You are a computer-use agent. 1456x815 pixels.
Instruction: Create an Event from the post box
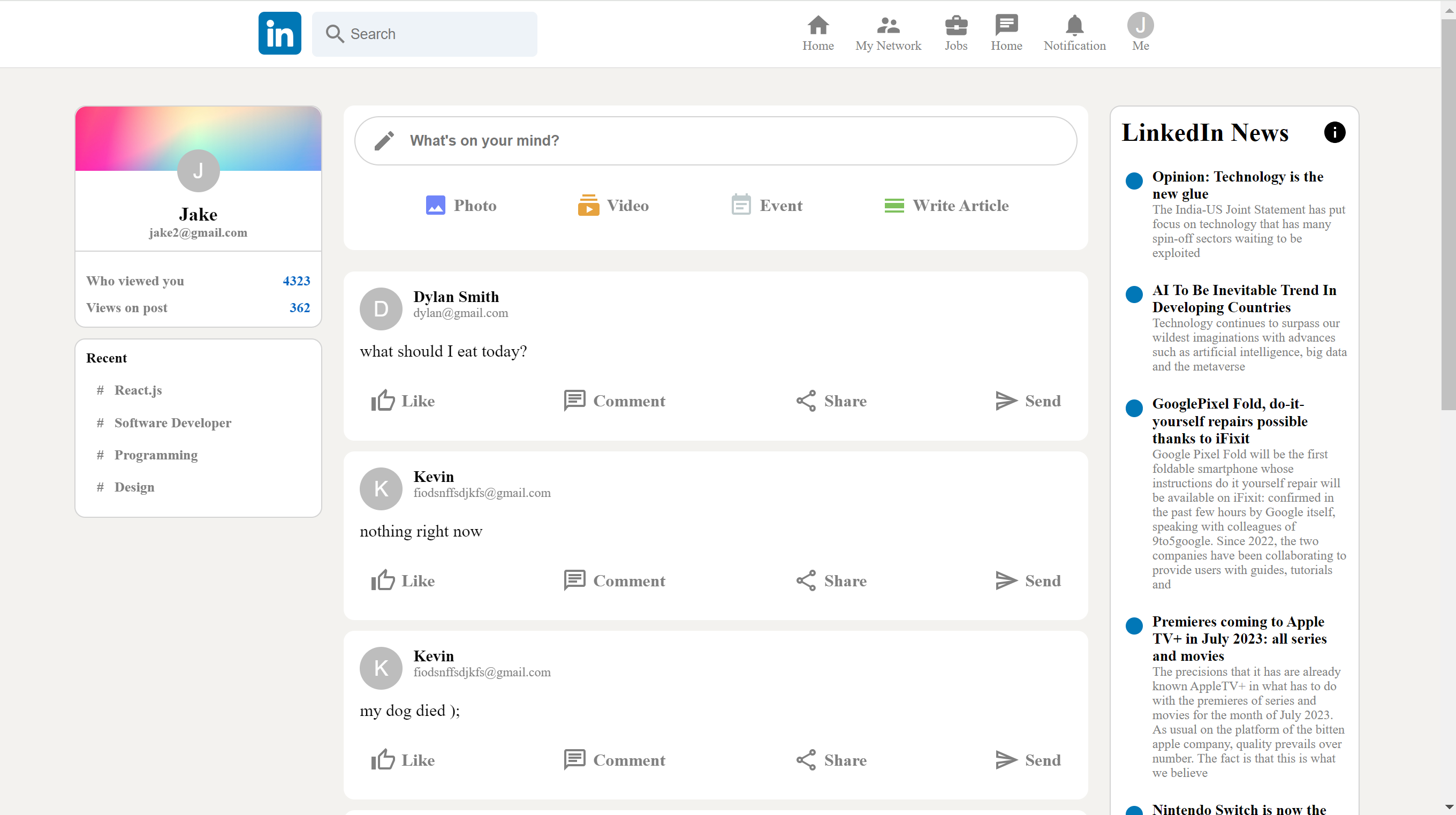coord(767,205)
